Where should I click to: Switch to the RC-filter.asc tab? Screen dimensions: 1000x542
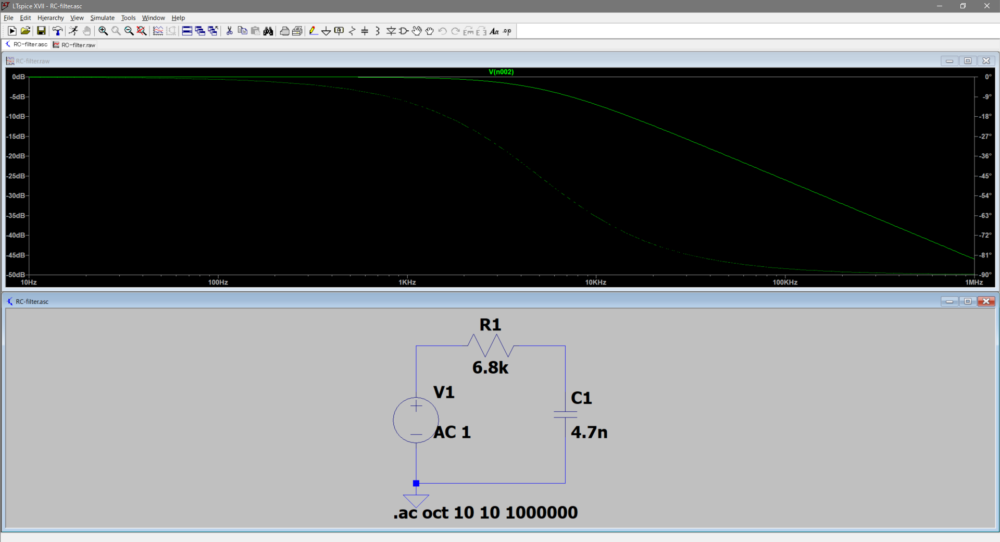point(27,45)
